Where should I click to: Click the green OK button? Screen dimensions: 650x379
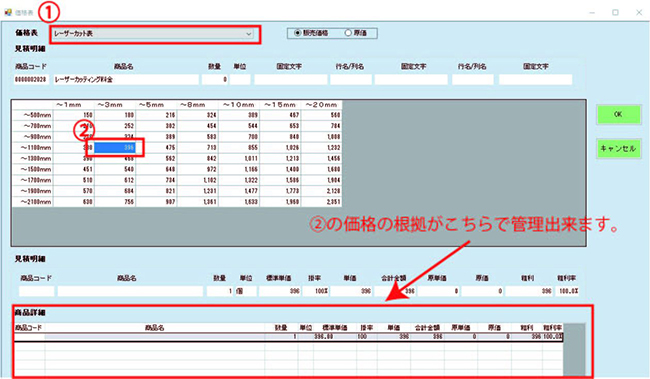[618, 114]
